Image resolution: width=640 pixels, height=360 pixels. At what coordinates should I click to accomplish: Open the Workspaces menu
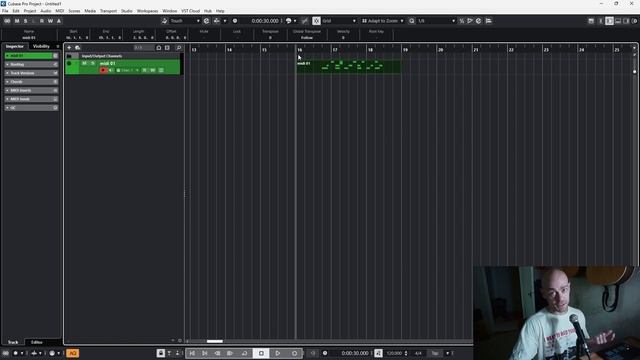[147, 11]
